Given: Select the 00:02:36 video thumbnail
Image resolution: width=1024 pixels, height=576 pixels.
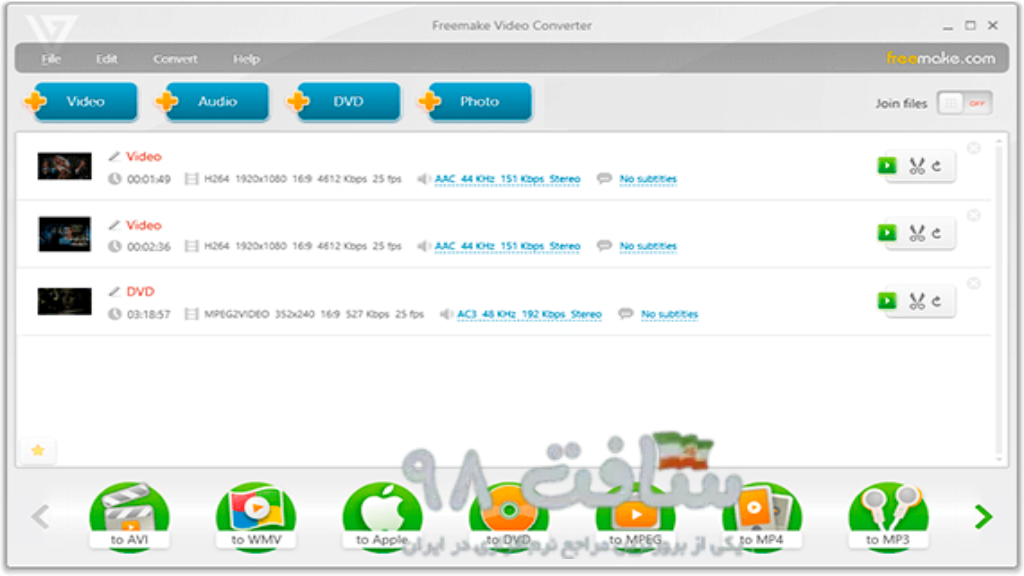Looking at the screenshot, I should (64, 234).
